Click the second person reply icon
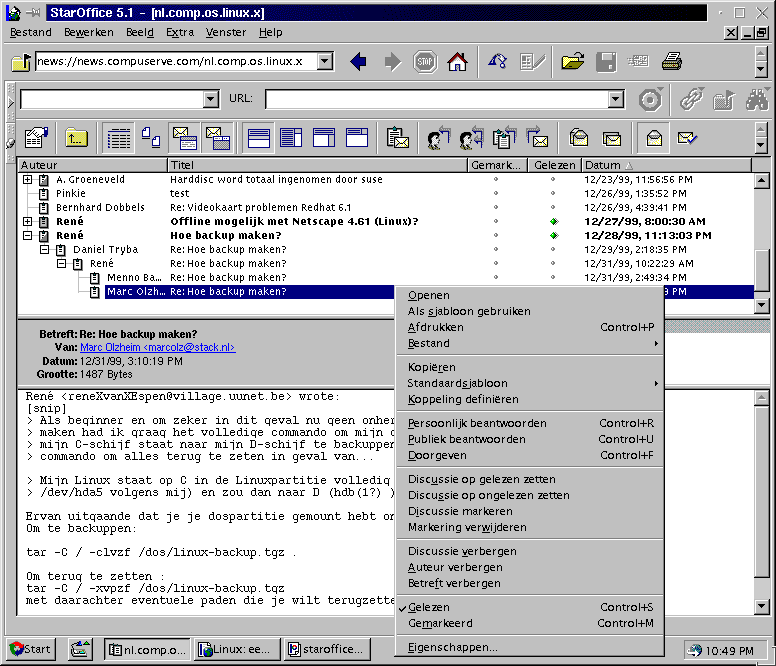The image size is (776, 666). (x=471, y=139)
